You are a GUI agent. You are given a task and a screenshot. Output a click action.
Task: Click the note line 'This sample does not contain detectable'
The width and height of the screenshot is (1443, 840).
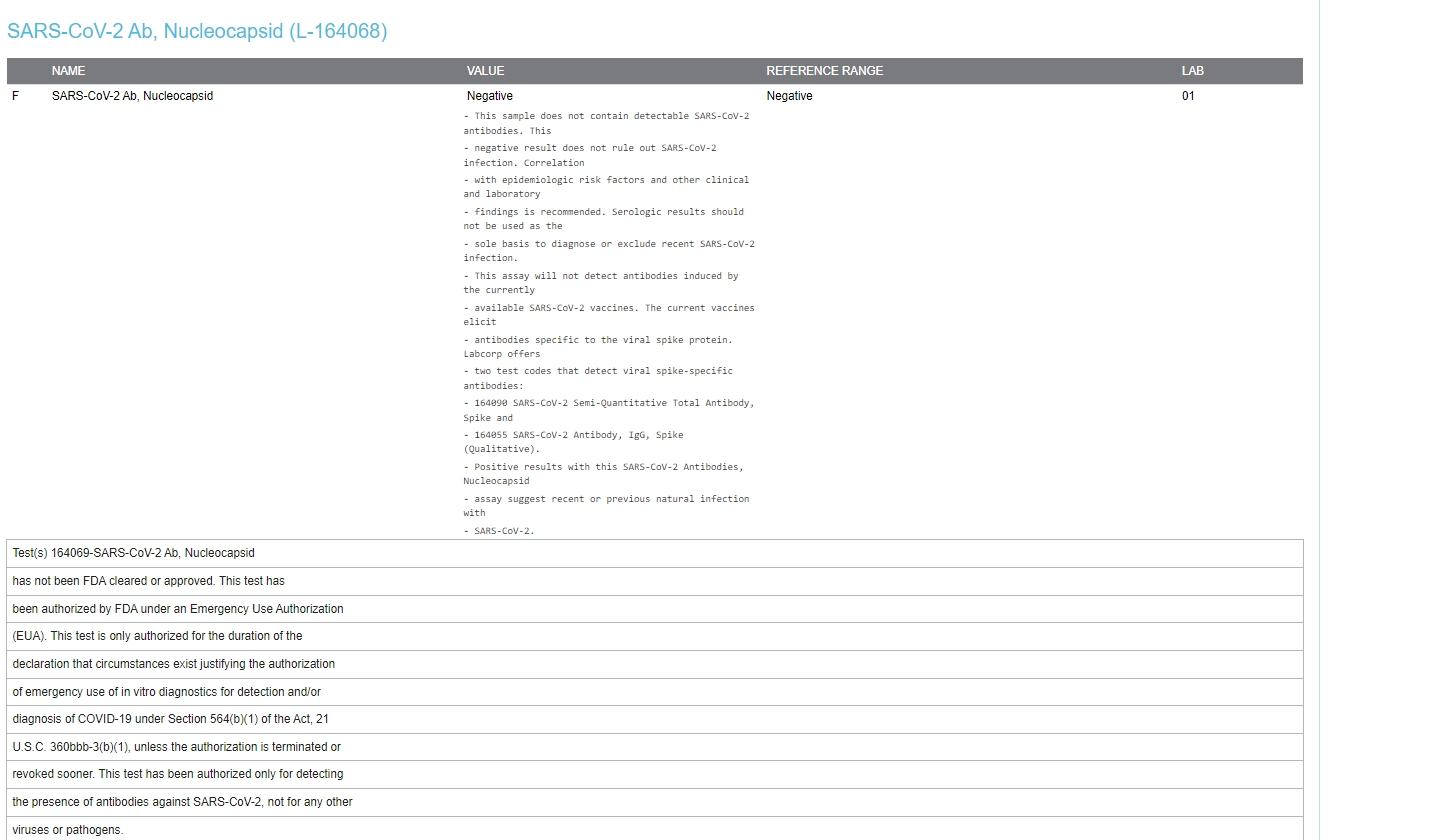tap(606, 123)
